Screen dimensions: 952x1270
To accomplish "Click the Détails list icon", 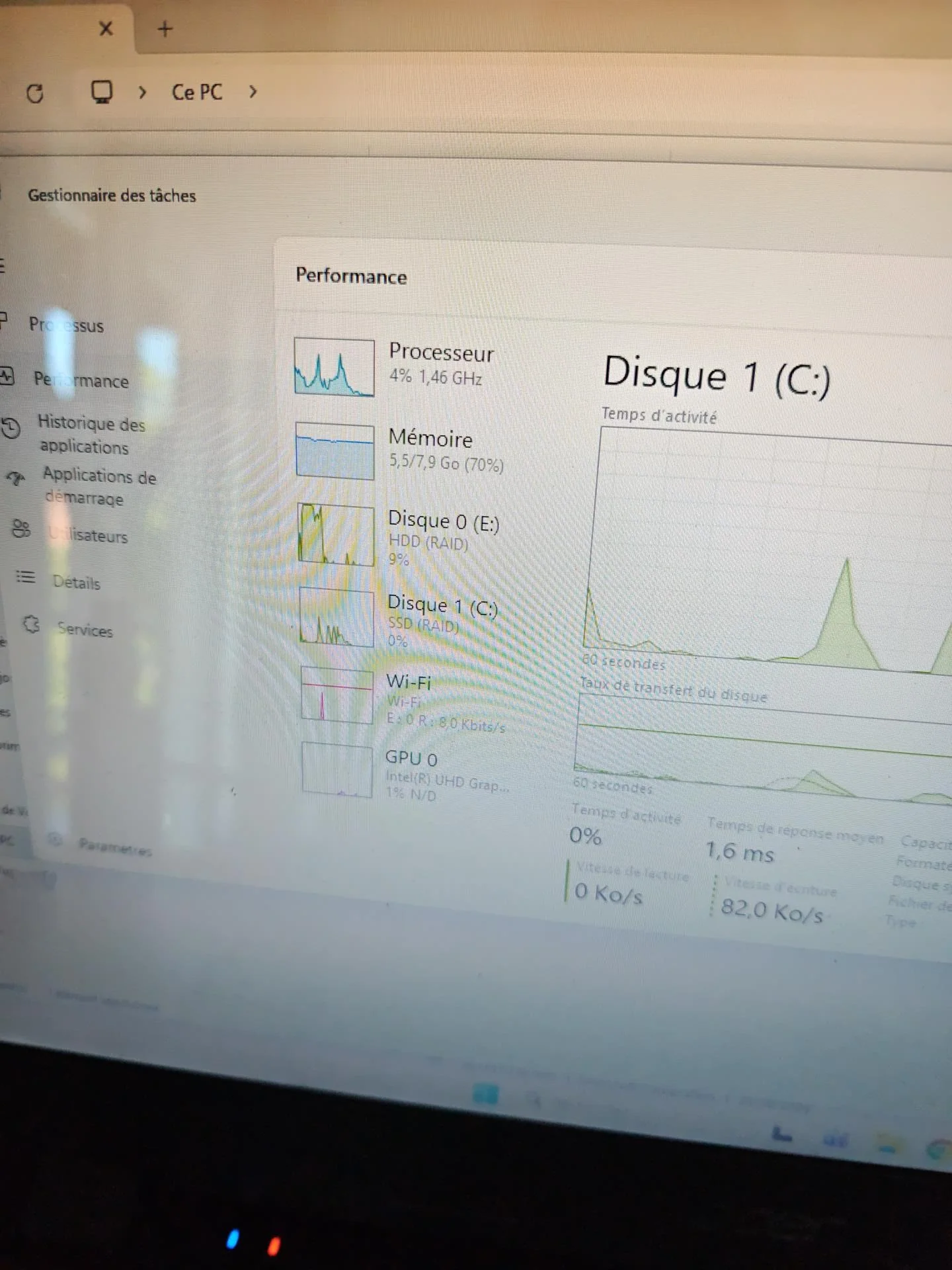I will pos(25,577).
